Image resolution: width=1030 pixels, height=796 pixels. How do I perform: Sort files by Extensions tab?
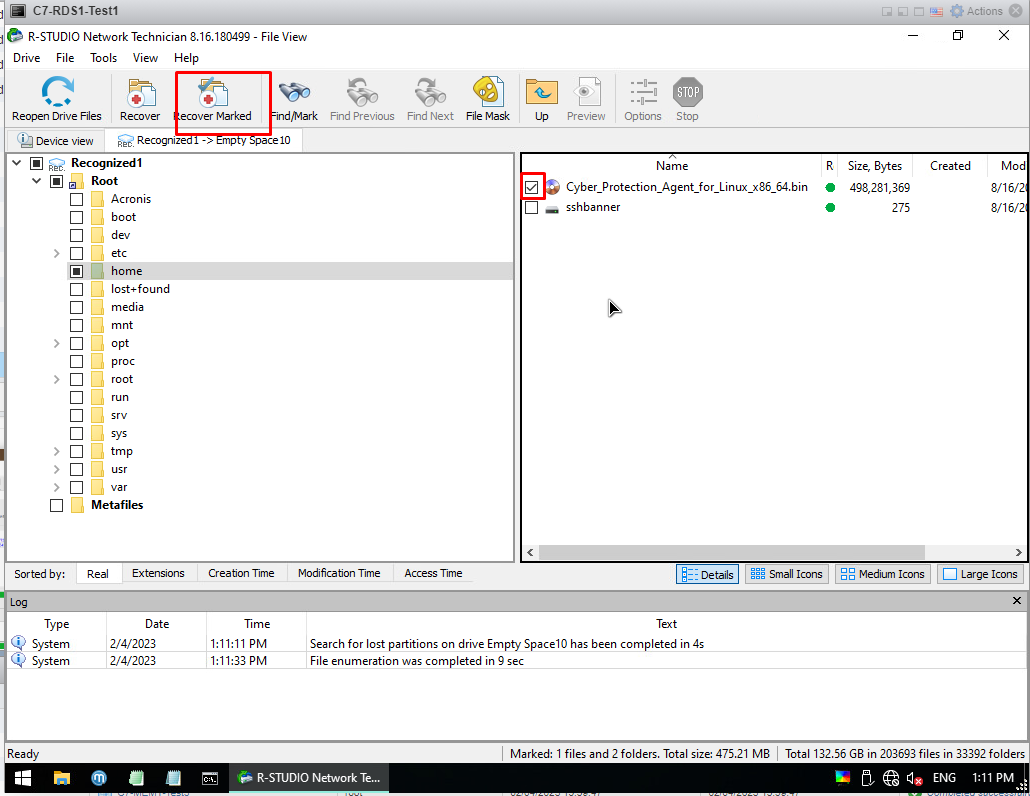tap(158, 573)
